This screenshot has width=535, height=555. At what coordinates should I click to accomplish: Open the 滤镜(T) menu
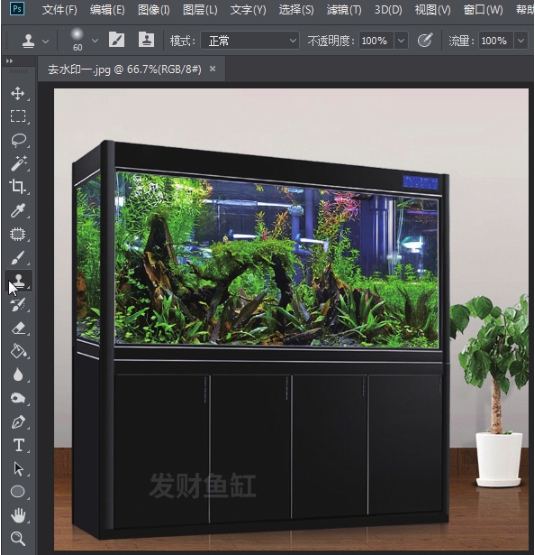tap(343, 10)
